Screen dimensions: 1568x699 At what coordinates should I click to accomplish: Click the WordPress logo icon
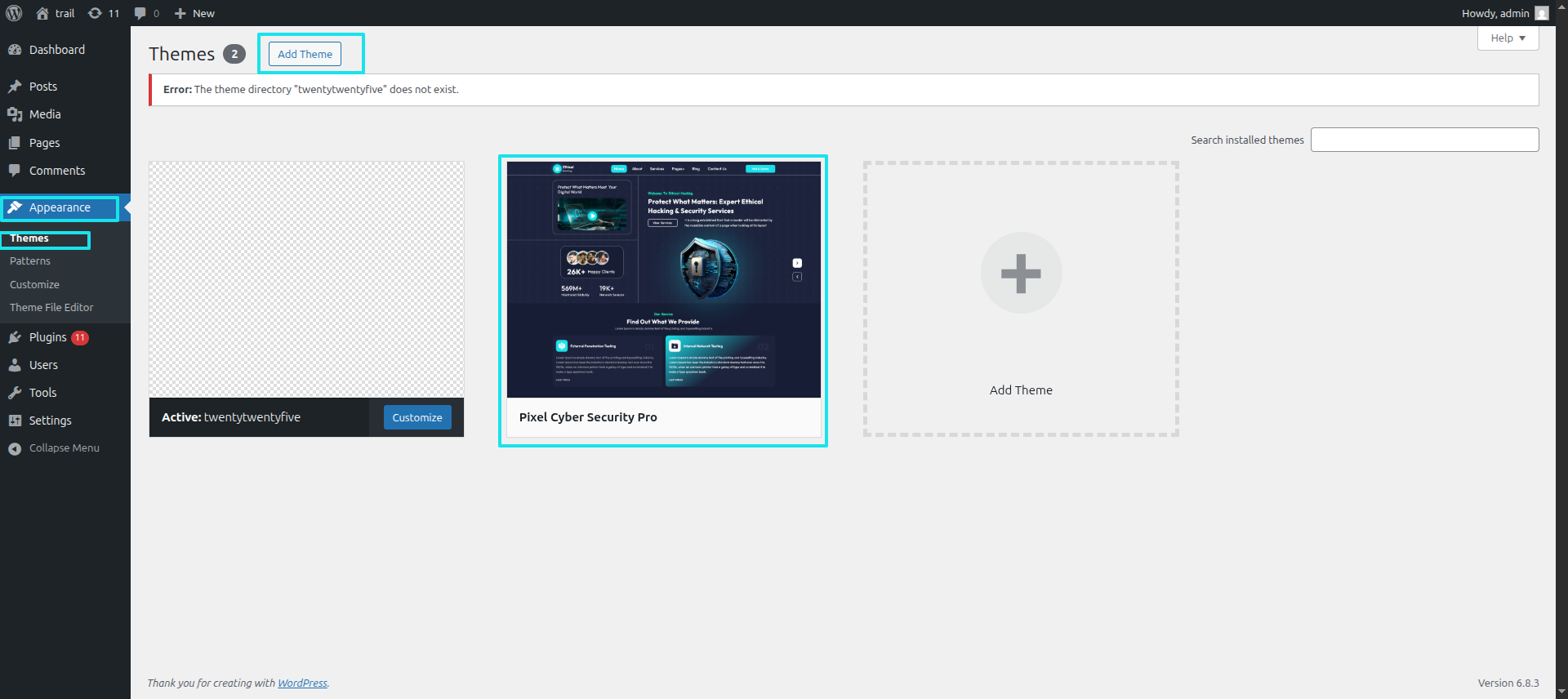point(14,13)
